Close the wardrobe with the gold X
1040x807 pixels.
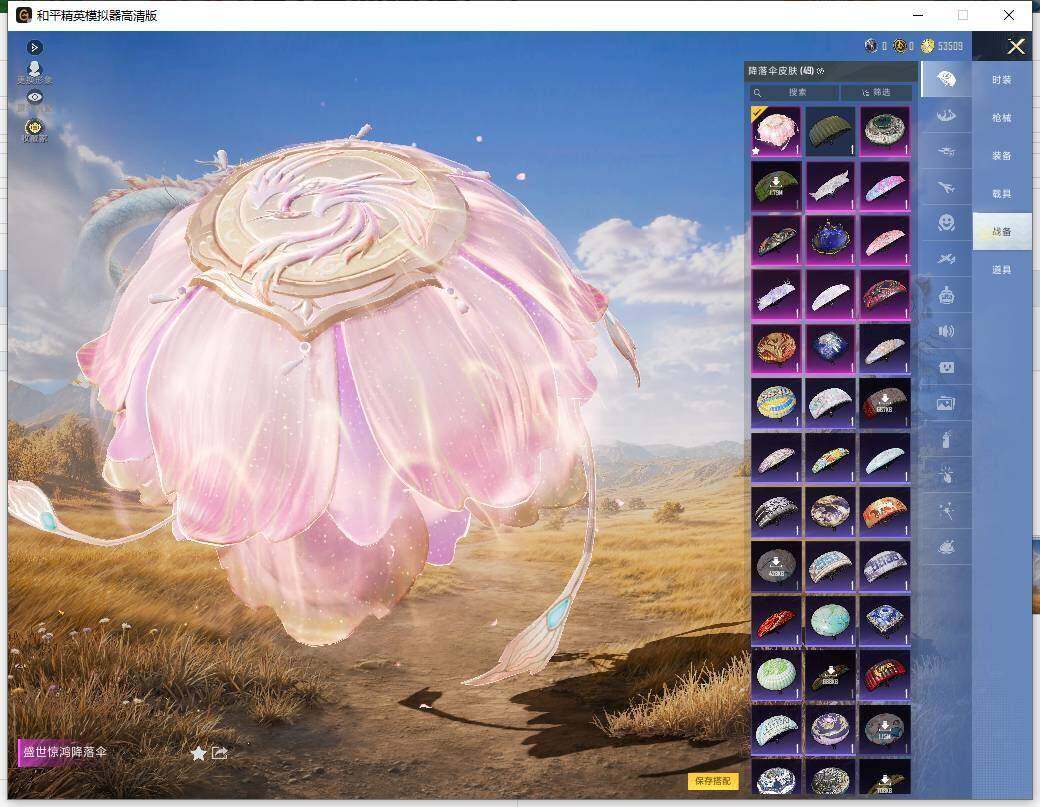click(x=1016, y=46)
